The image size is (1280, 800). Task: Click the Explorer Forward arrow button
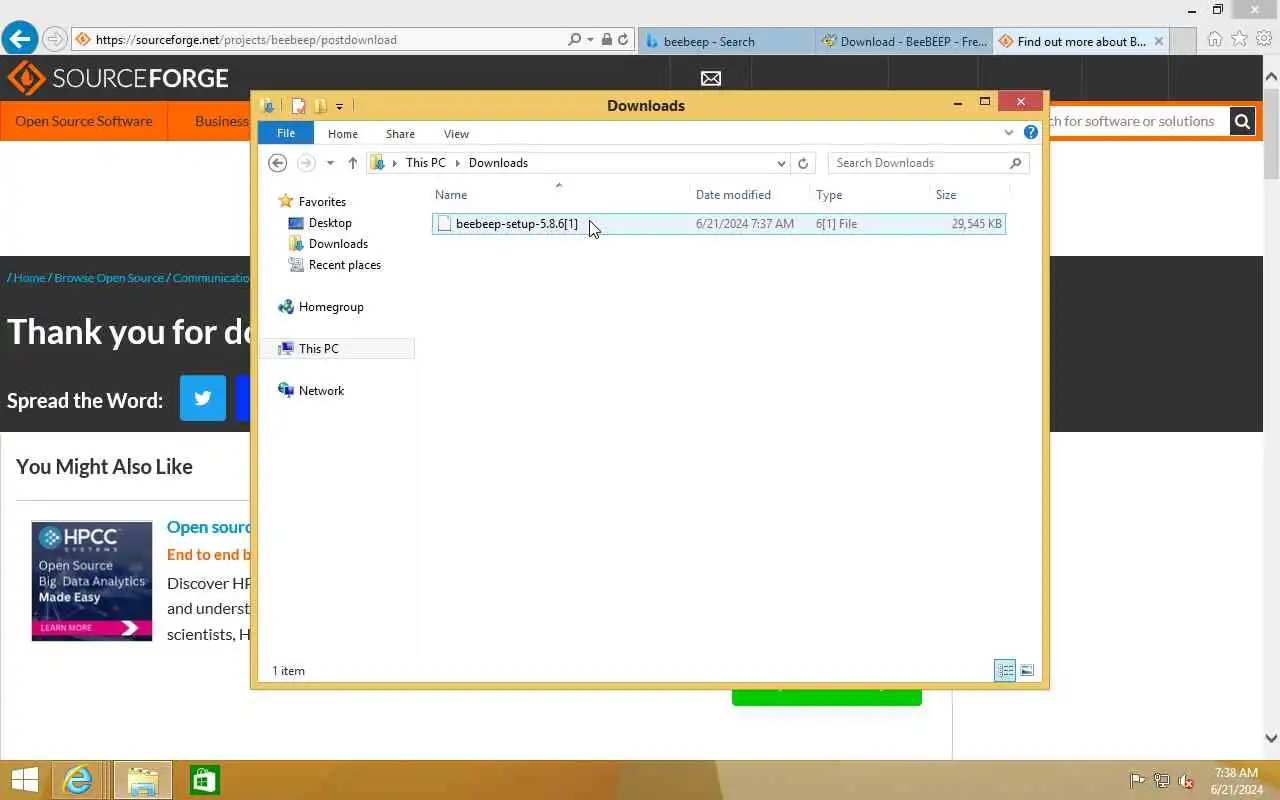[306, 163]
